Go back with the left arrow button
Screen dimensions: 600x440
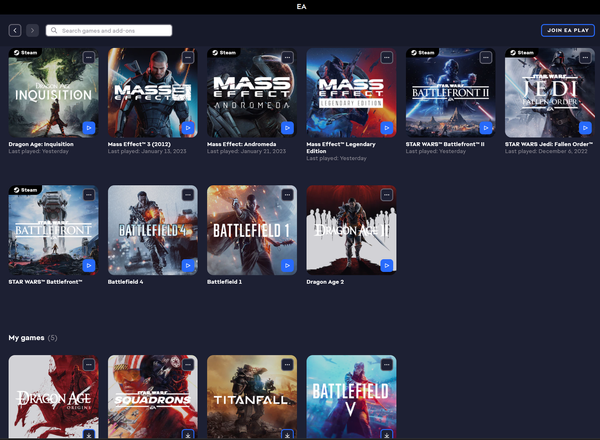15,30
